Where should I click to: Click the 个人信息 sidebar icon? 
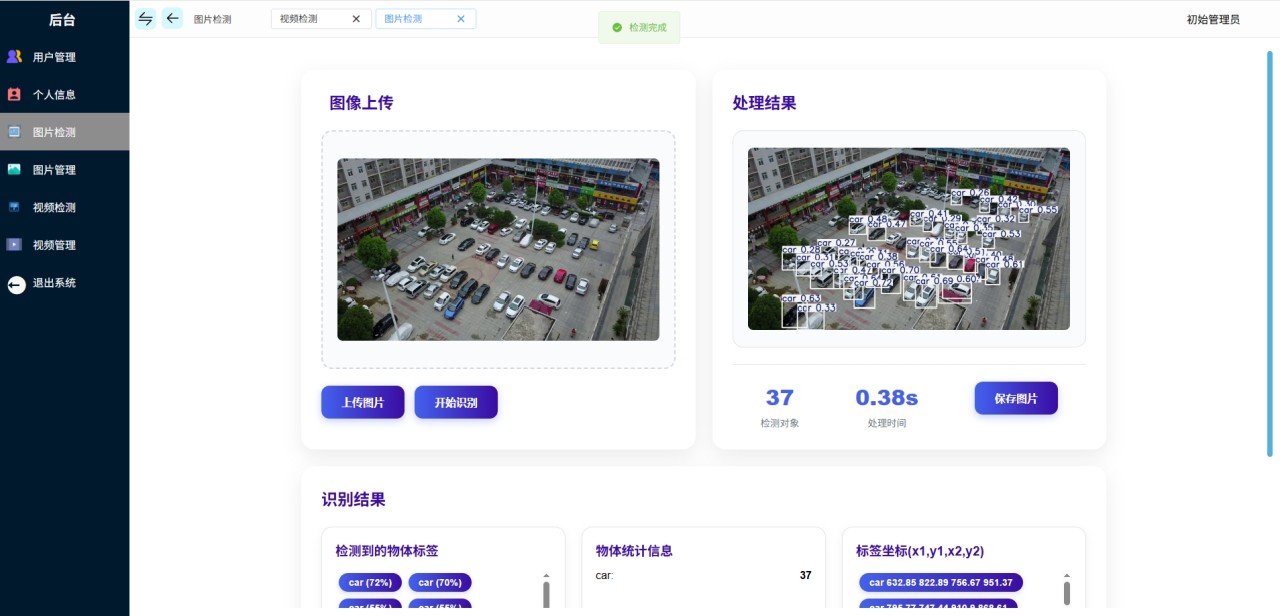coord(14,94)
